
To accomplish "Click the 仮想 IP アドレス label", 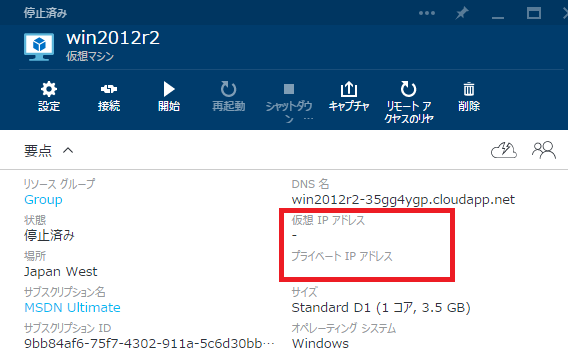I will pos(328,220).
